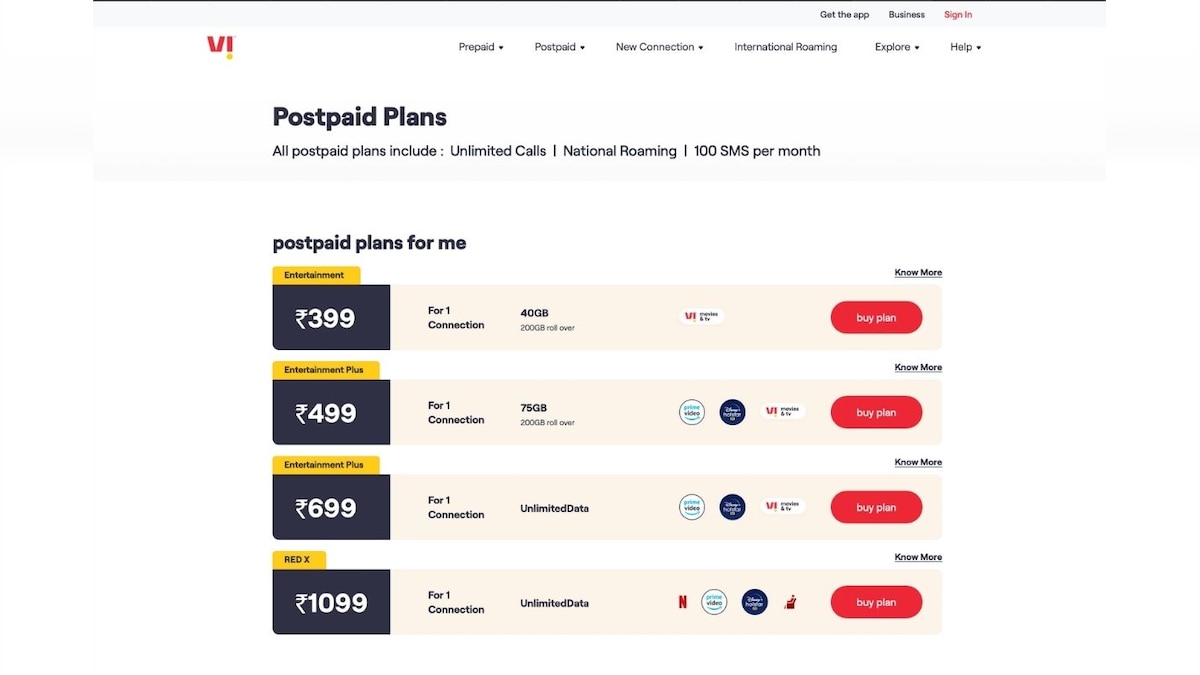The width and height of the screenshot is (1200, 675).
Task: Open the International Roaming menu item
Action: tap(786, 46)
